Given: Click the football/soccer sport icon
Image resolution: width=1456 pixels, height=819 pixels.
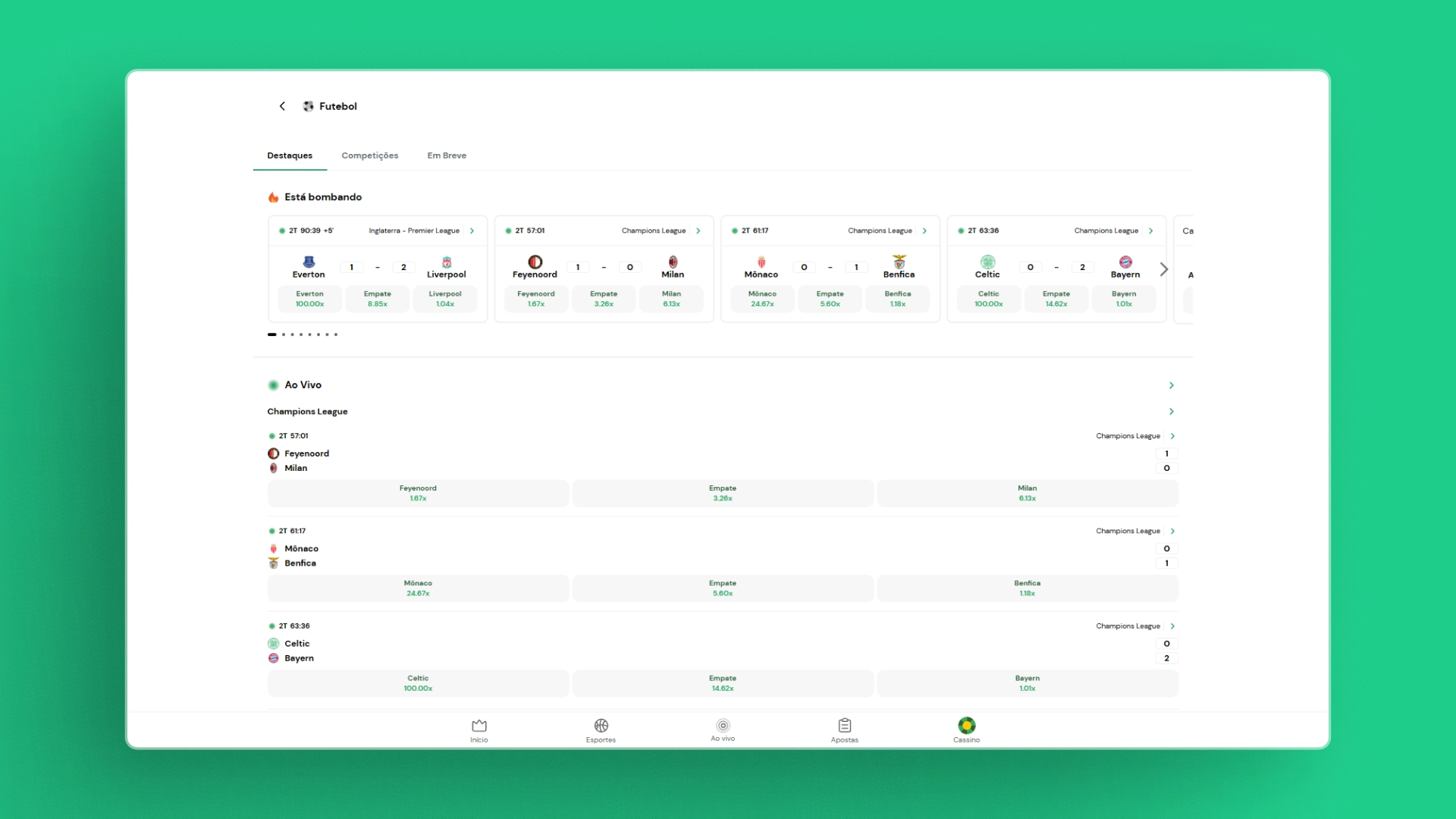Looking at the screenshot, I should [308, 106].
